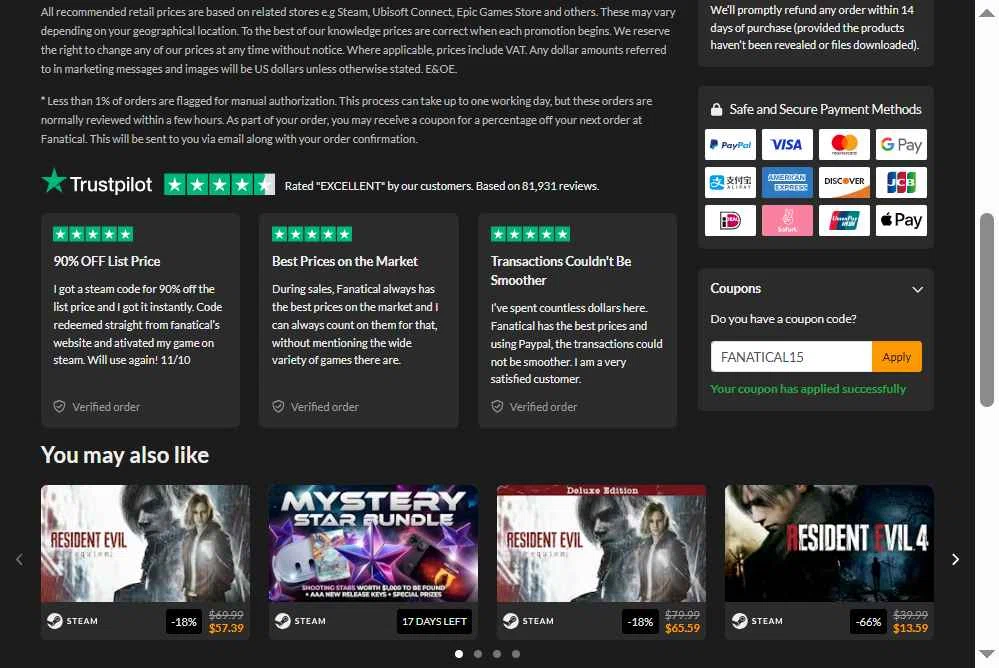The width and height of the screenshot is (999, 668).
Task: Click the Mastercard payment icon
Action: 844,145
